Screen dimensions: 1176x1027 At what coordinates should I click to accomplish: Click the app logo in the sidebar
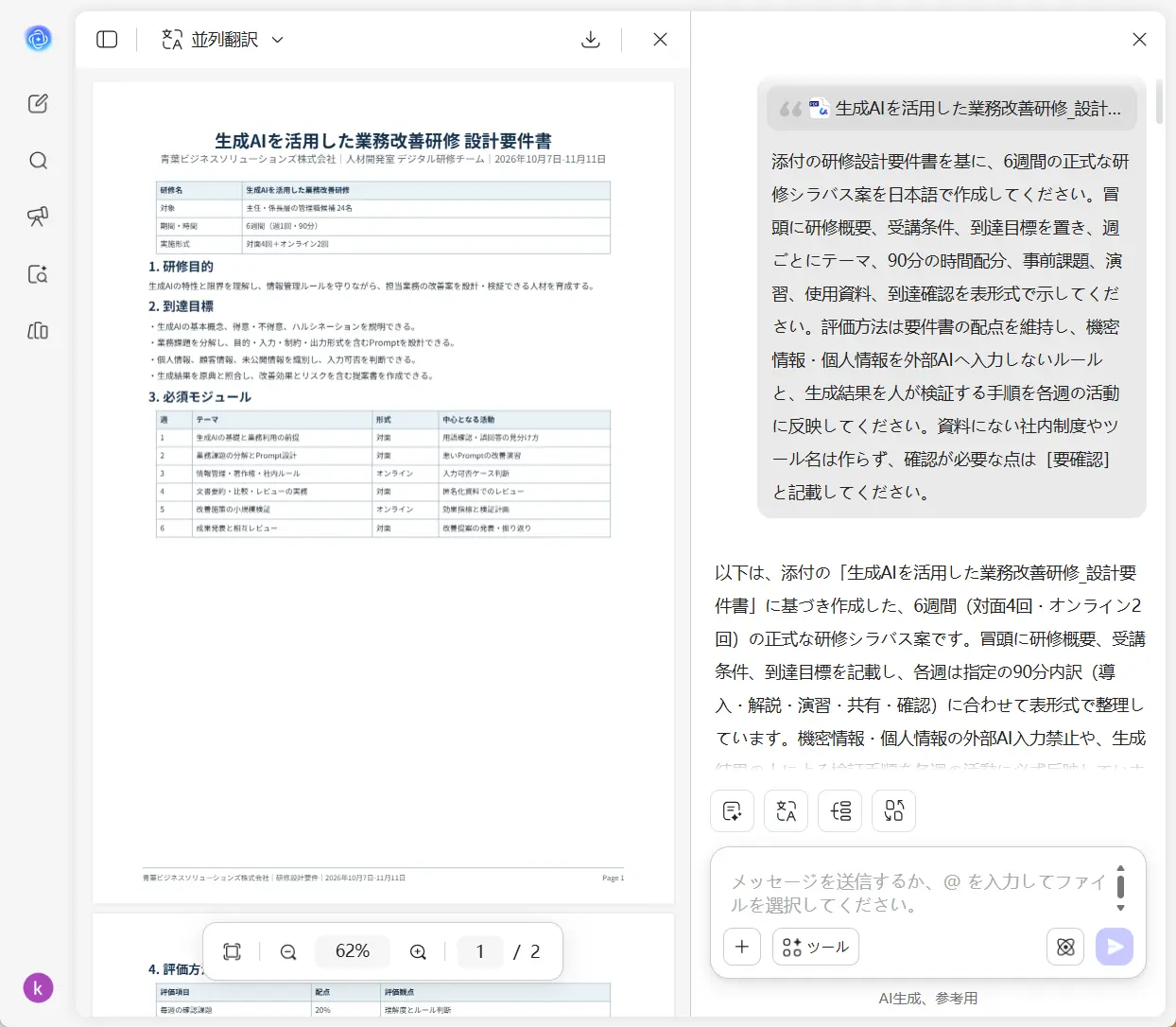tap(38, 39)
